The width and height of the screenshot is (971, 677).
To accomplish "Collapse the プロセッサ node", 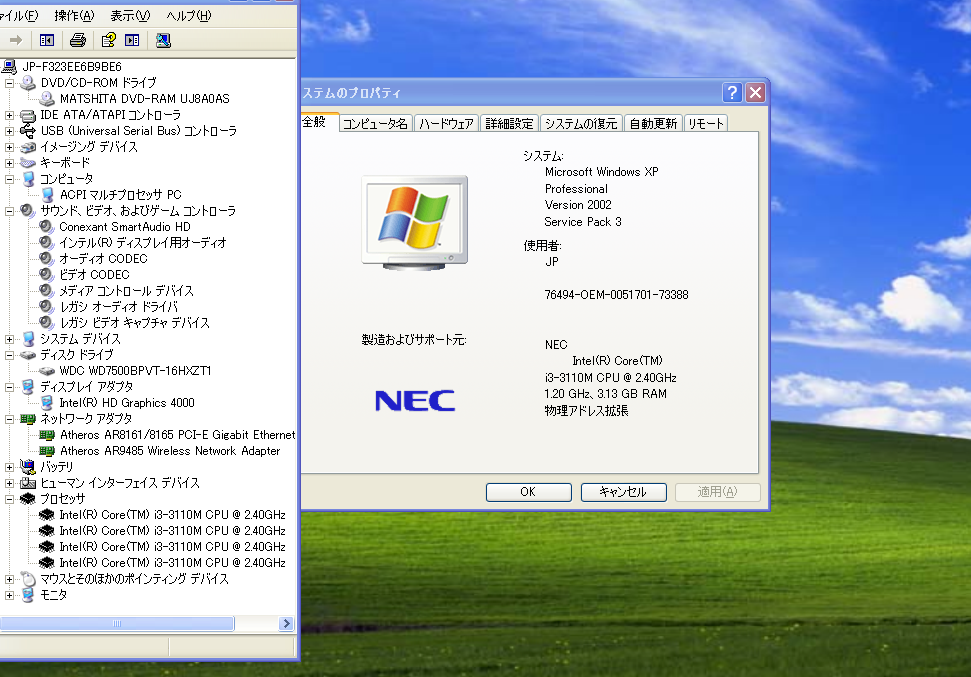I will (x=9, y=499).
